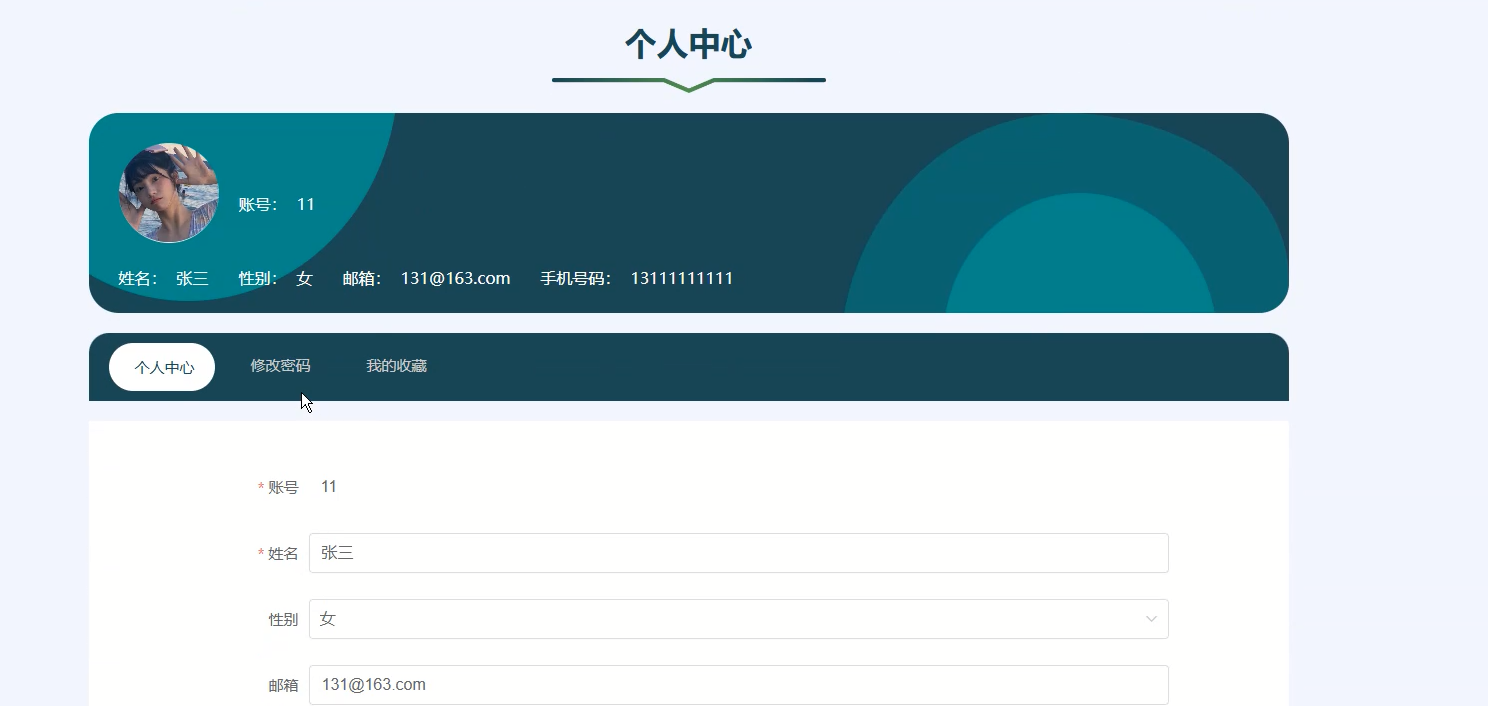Viewport: 1488px width, 706px height.
Task: Switch to the 修改密码 tab
Action: tap(280, 366)
